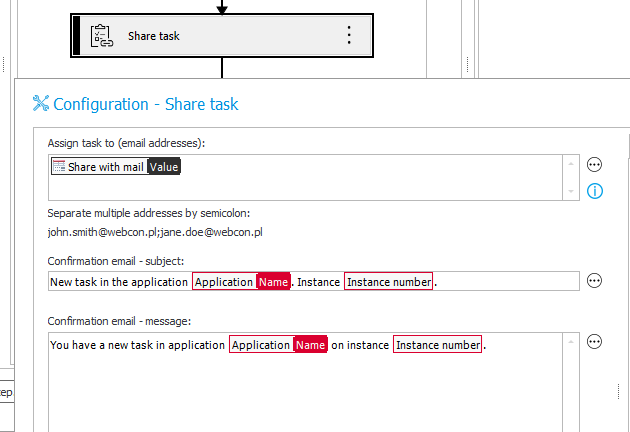Screen dimensions: 630x432
Task: Click the clipboard icon on the Share task step
Action: click(x=102, y=36)
